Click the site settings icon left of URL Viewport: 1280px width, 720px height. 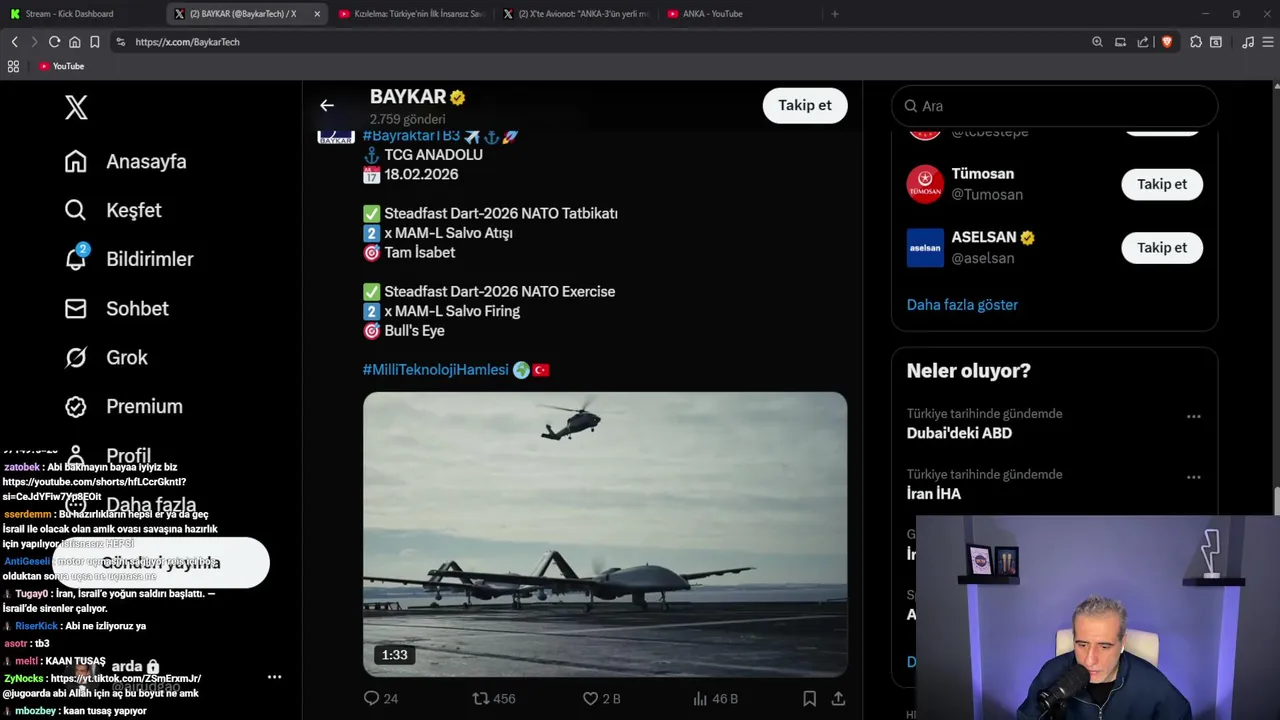pos(120,42)
